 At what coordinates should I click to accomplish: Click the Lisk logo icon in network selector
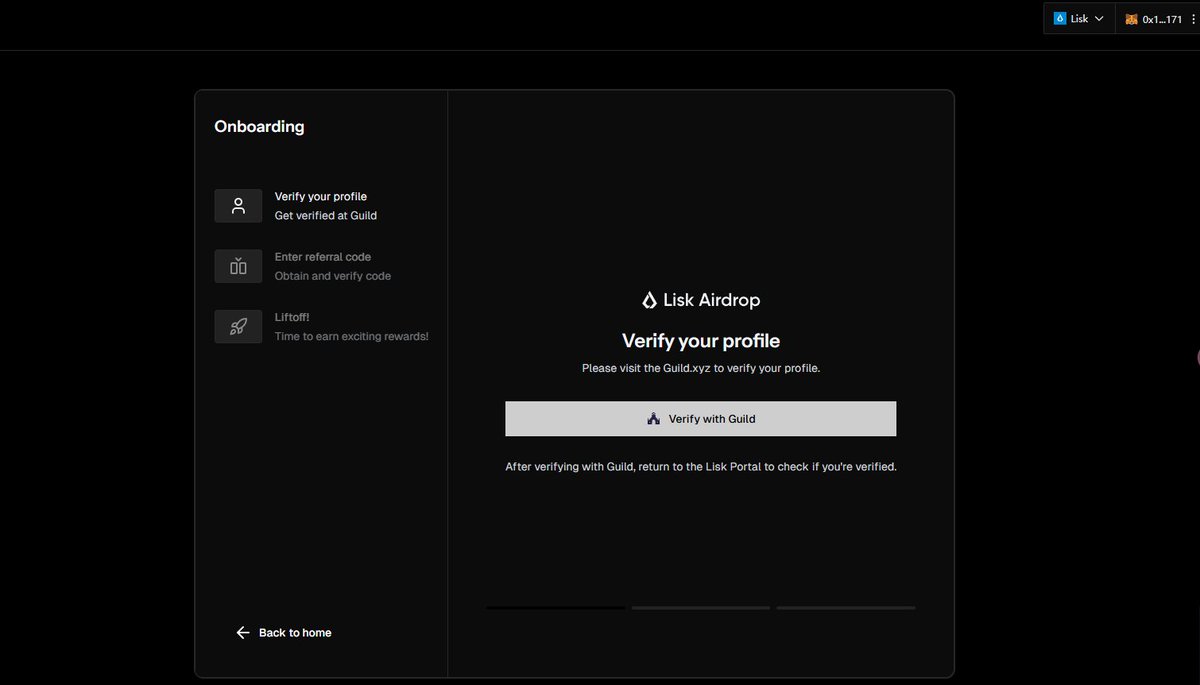pyautogui.click(x=1060, y=18)
